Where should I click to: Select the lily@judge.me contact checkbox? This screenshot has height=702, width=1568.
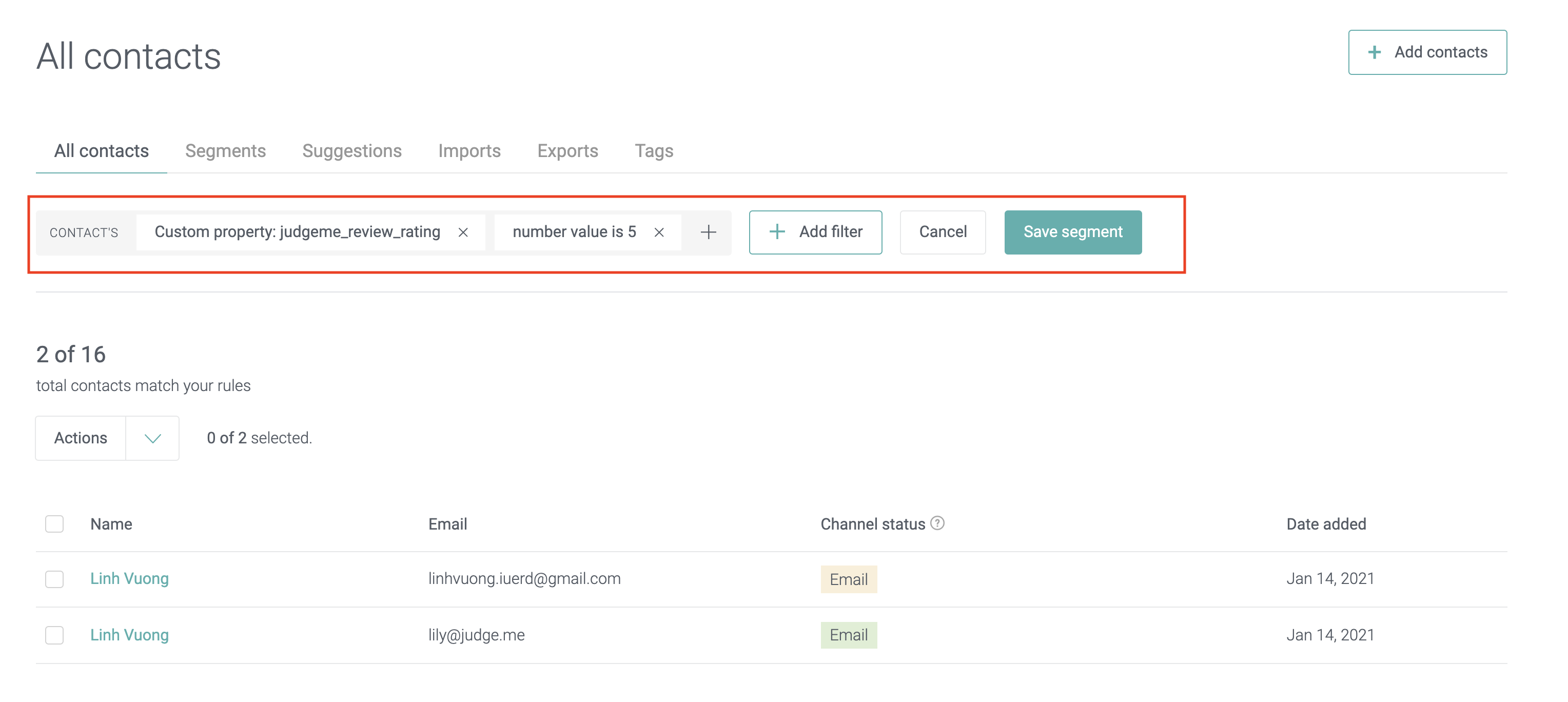tap(54, 635)
